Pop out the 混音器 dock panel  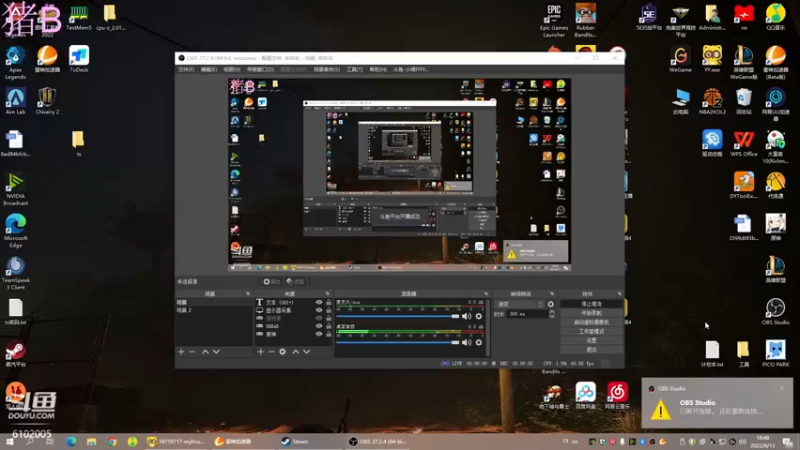[486, 294]
